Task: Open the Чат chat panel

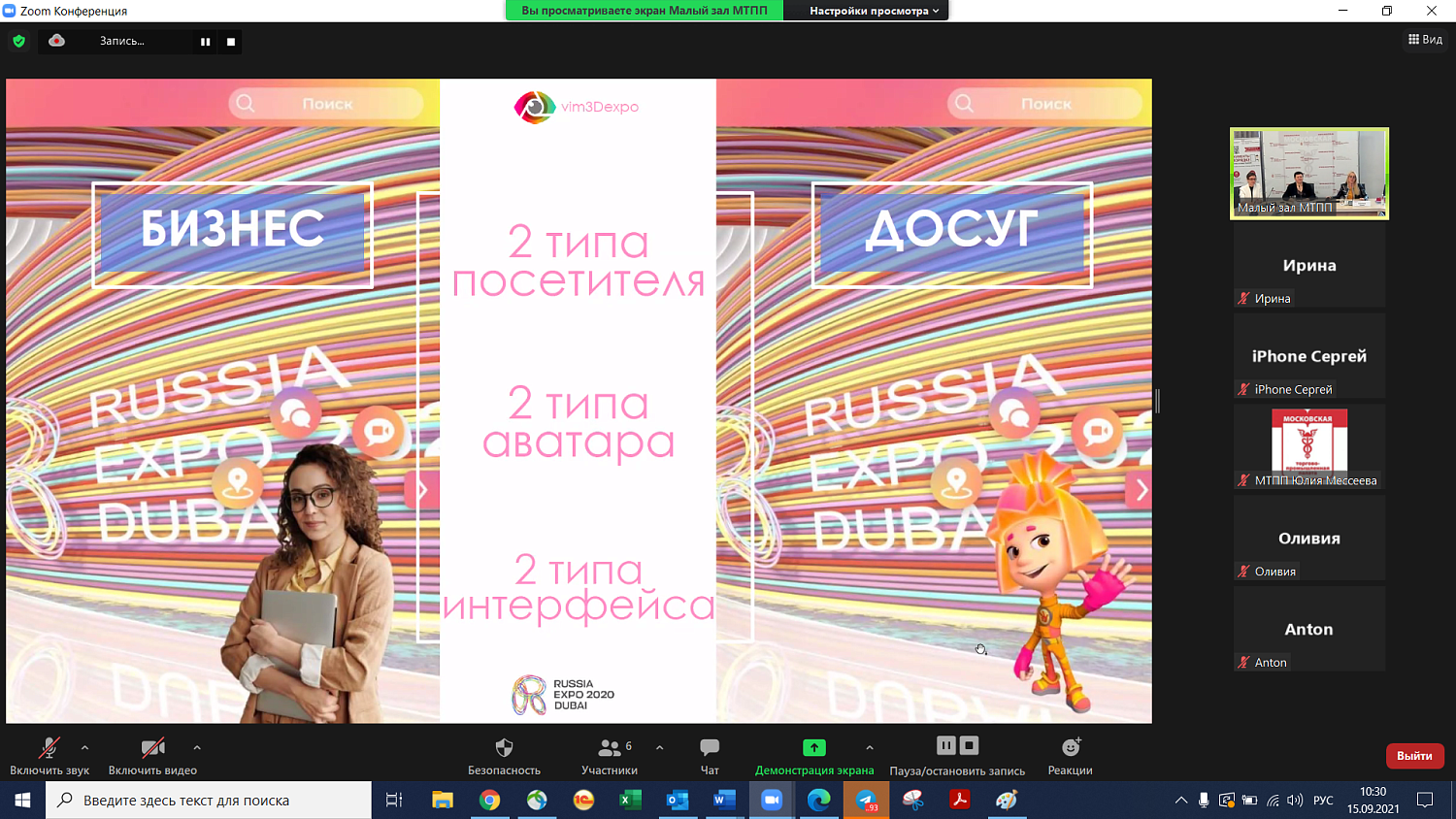Action: click(x=710, y=756)
